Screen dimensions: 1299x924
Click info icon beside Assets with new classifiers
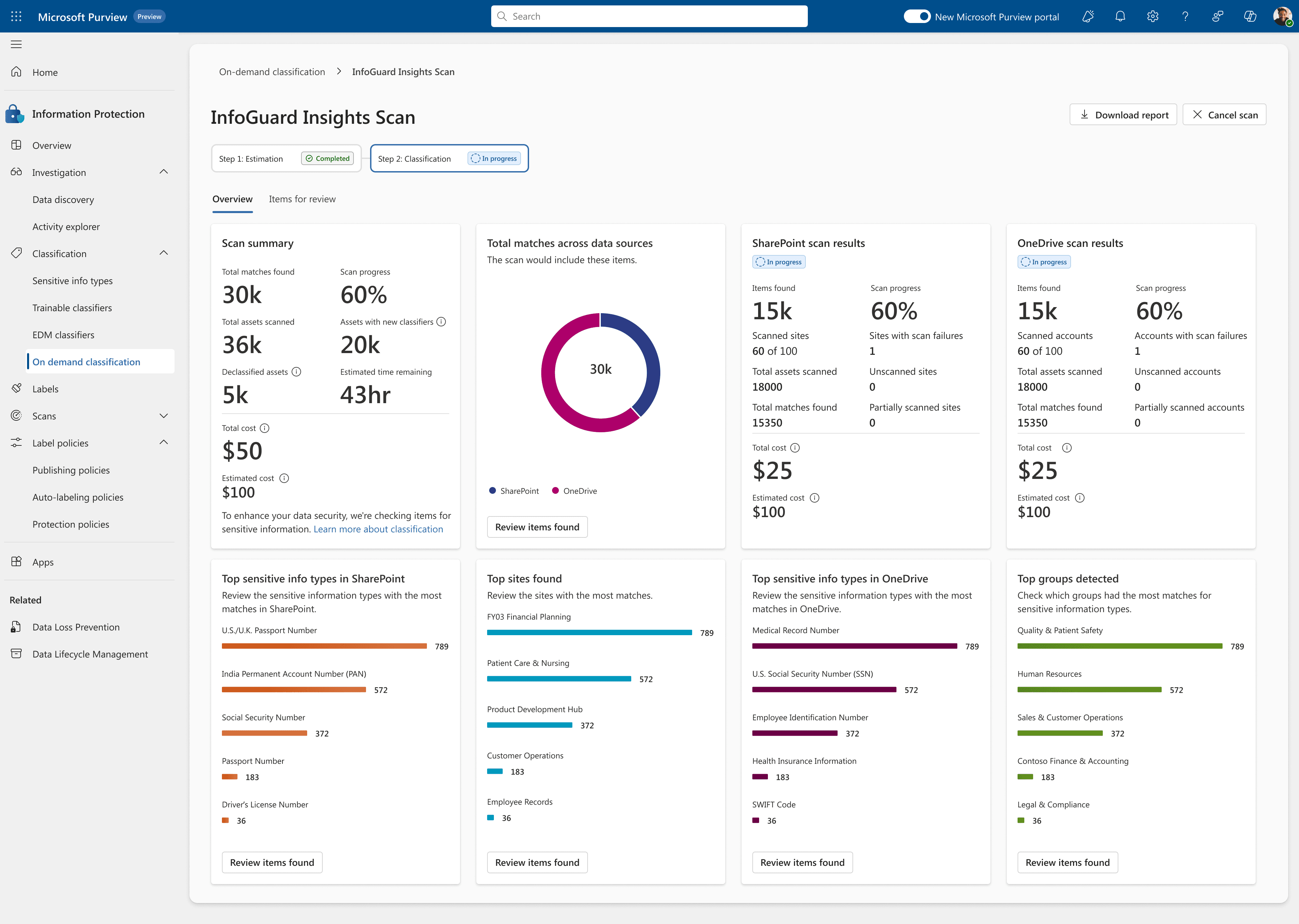tap(441, 322)
